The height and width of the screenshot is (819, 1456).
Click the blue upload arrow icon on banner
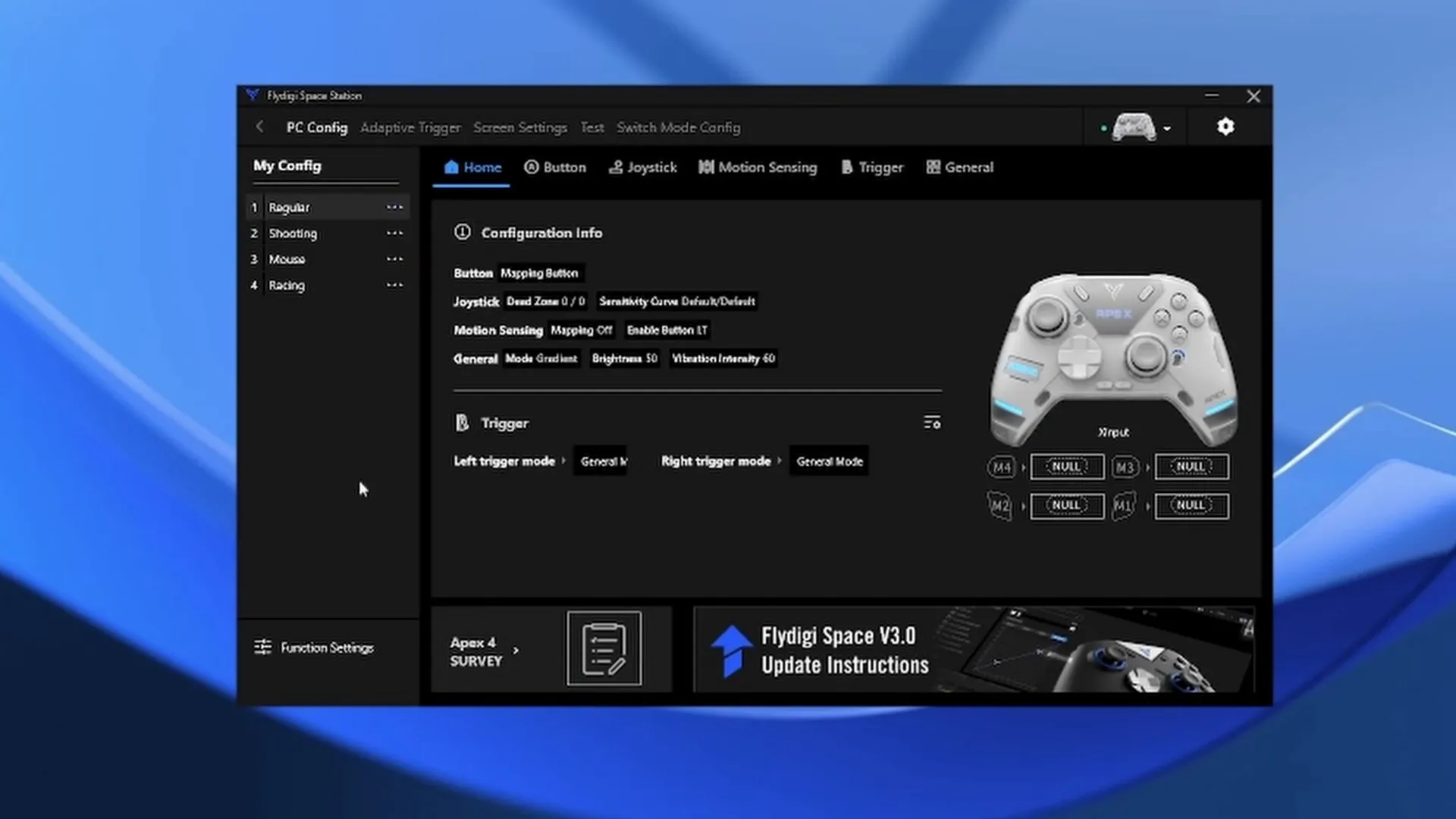pos(730,651)
